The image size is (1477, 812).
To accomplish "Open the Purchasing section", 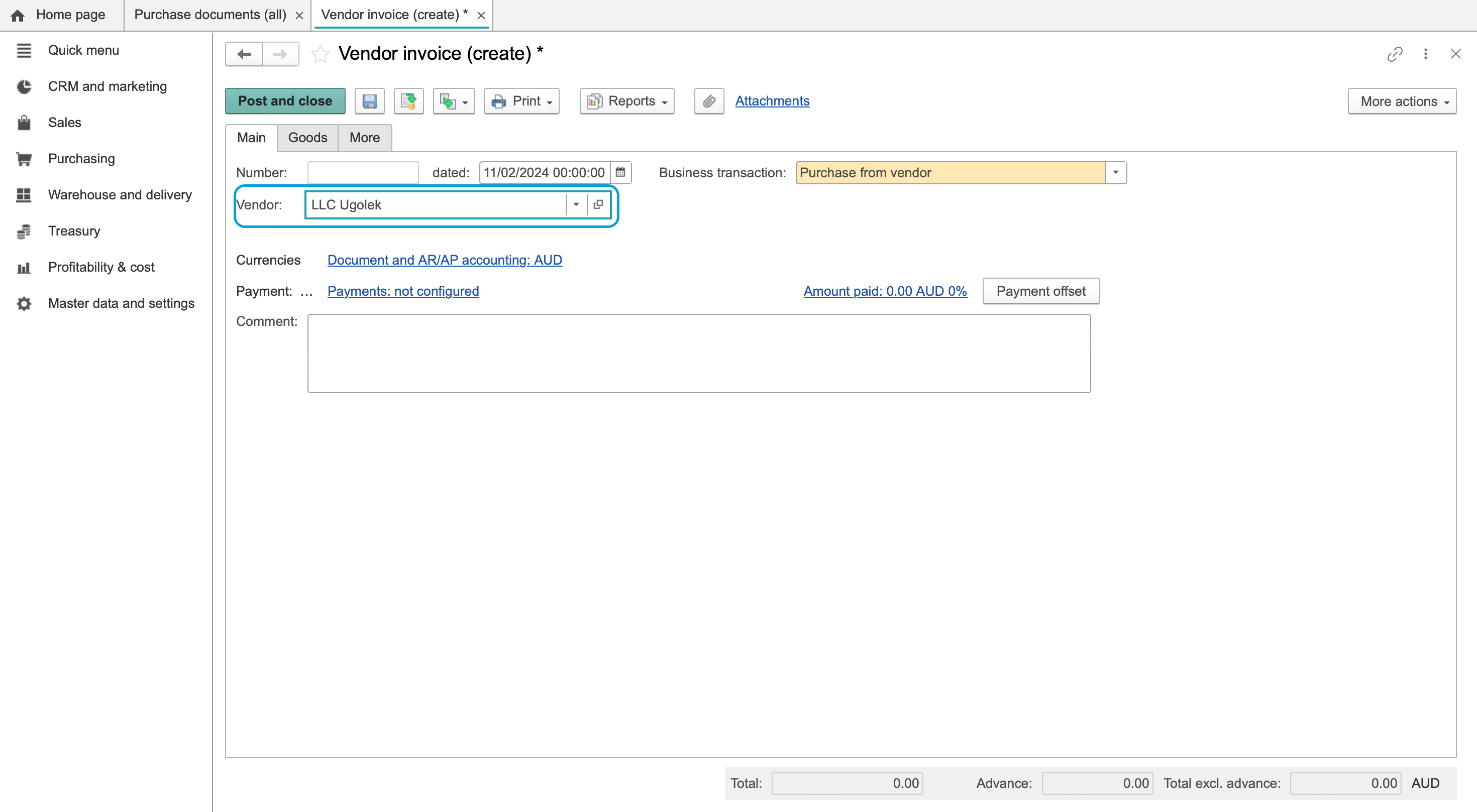I will pyautogui.click(x=81, y=159).
